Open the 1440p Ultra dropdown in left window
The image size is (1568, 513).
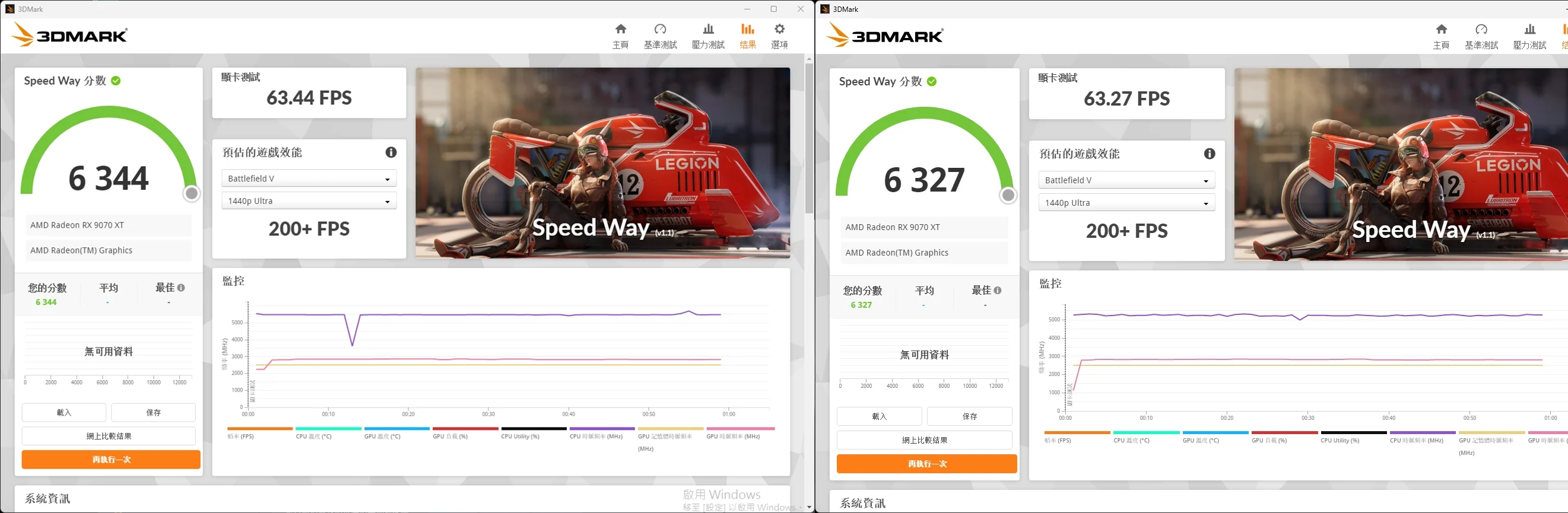309,201
